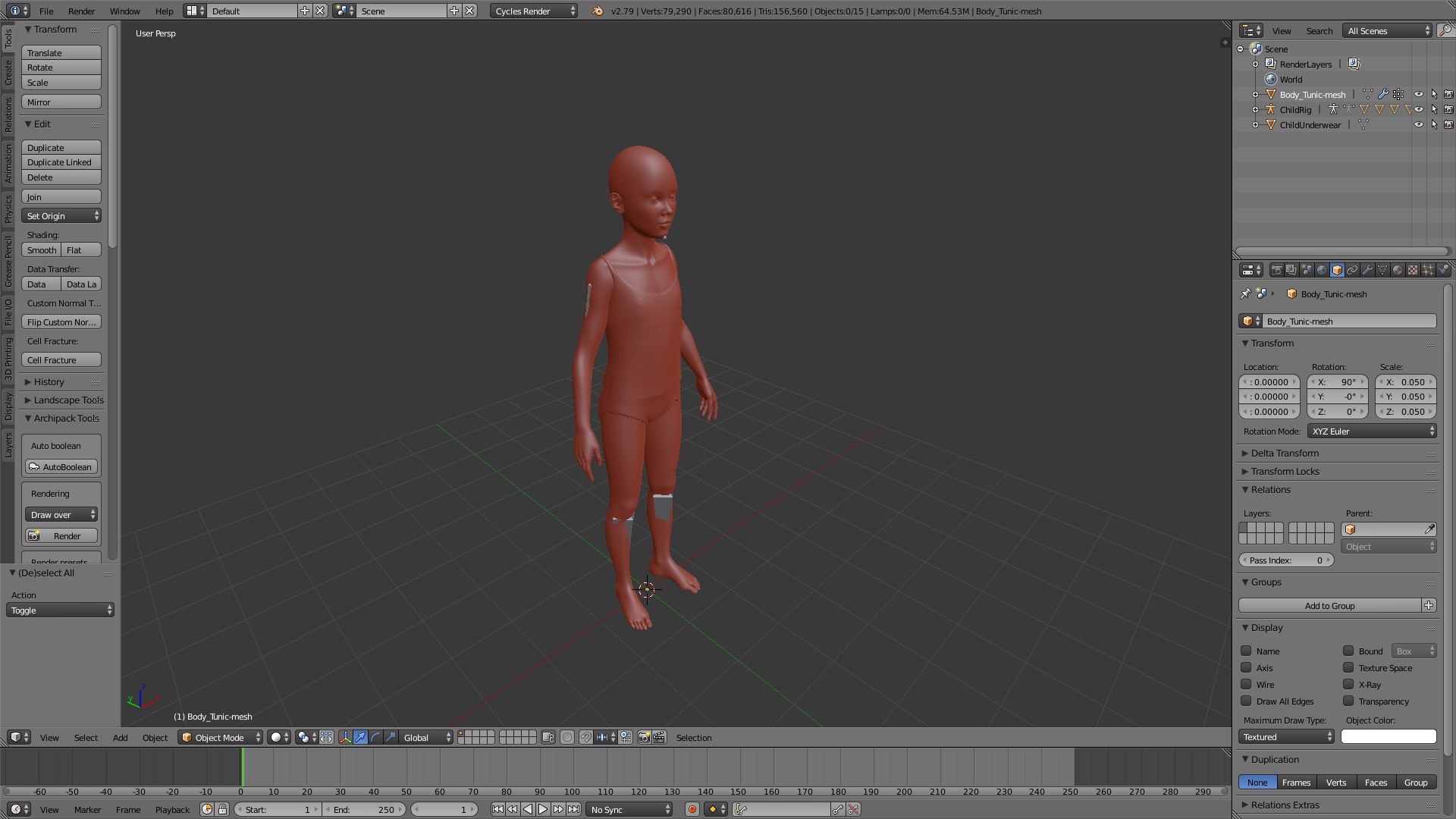The height and width of the screenshot is (819, 1456).
Task: Click the AutoBoolean button
Action: [x=61, y=466]
